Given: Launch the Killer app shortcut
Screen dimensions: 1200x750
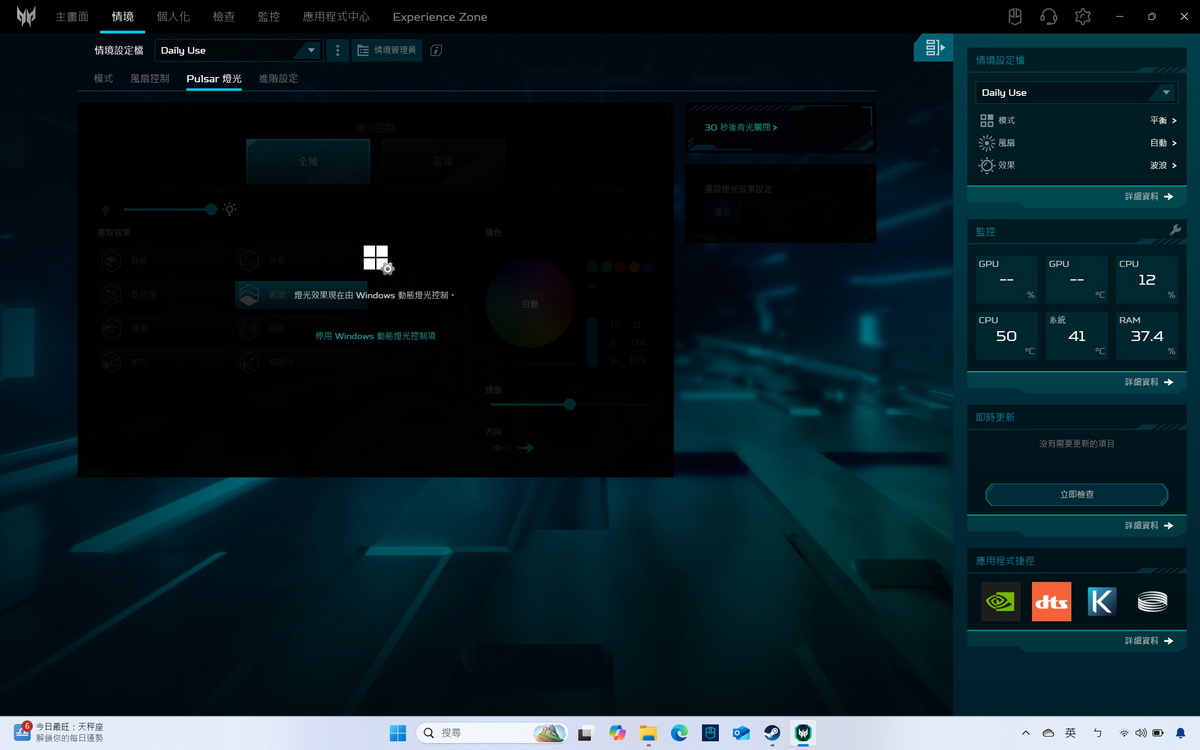Looking at the screenshot, I should coord(1101,601).
